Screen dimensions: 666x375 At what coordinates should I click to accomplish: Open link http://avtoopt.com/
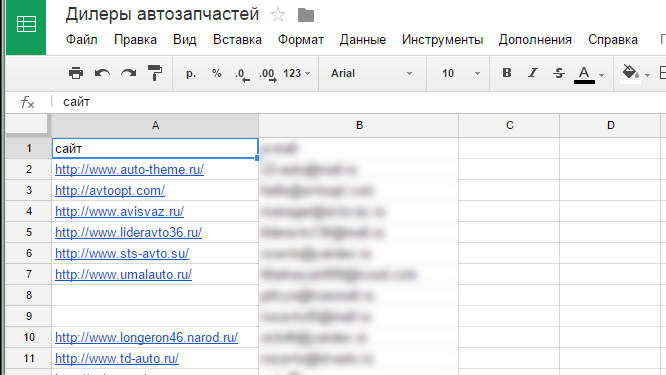point(110,191)
